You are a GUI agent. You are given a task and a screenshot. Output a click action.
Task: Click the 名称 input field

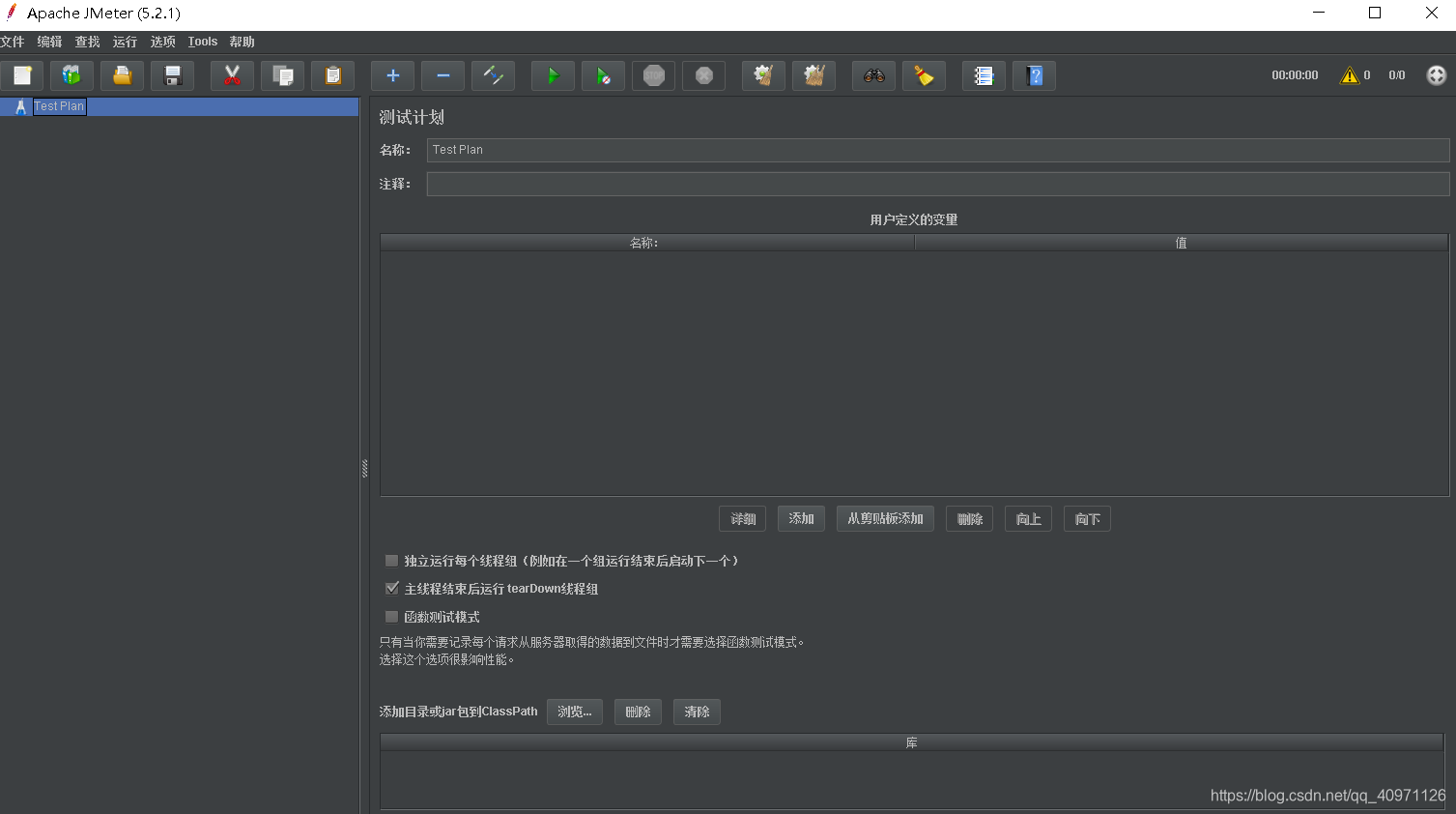pyautogui.click(x=938, y=150)
